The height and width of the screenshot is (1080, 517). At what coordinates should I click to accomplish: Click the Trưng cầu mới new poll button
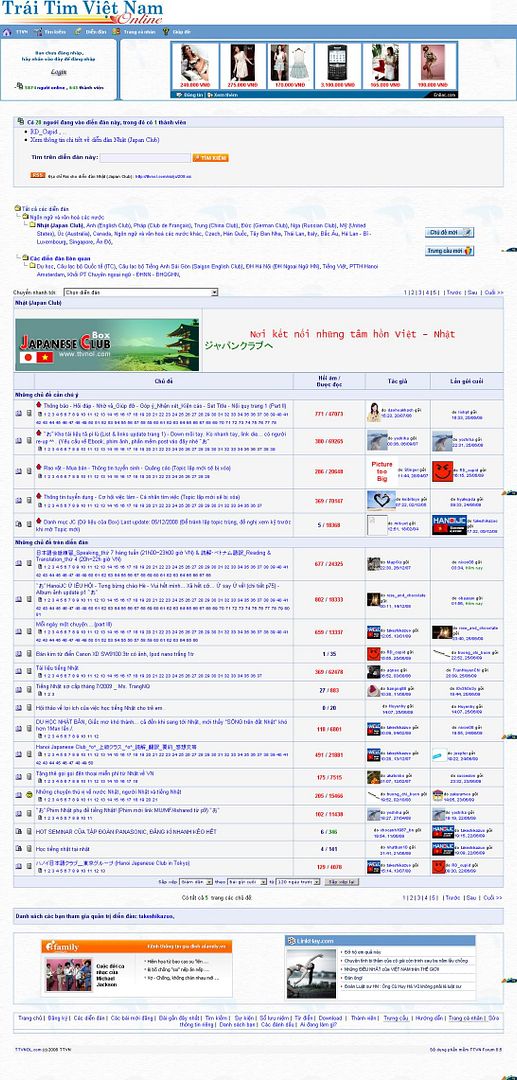450,251
